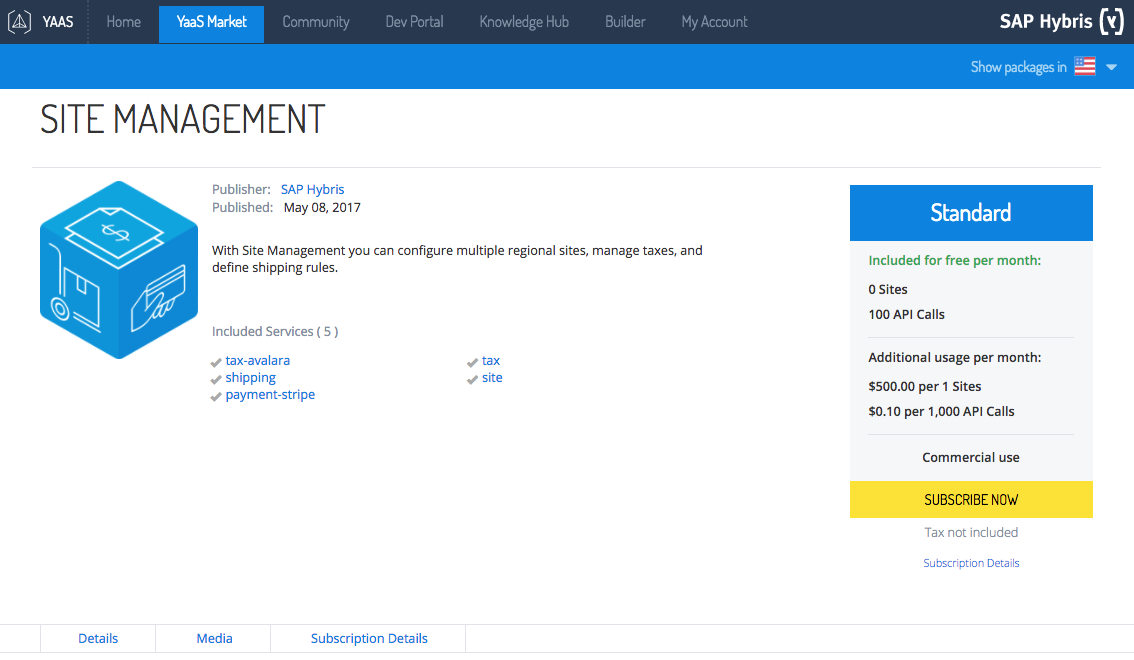This screenshot has width=1134, height=660.
Task: Click the YAAS brand text
Action: coord(58,22)
